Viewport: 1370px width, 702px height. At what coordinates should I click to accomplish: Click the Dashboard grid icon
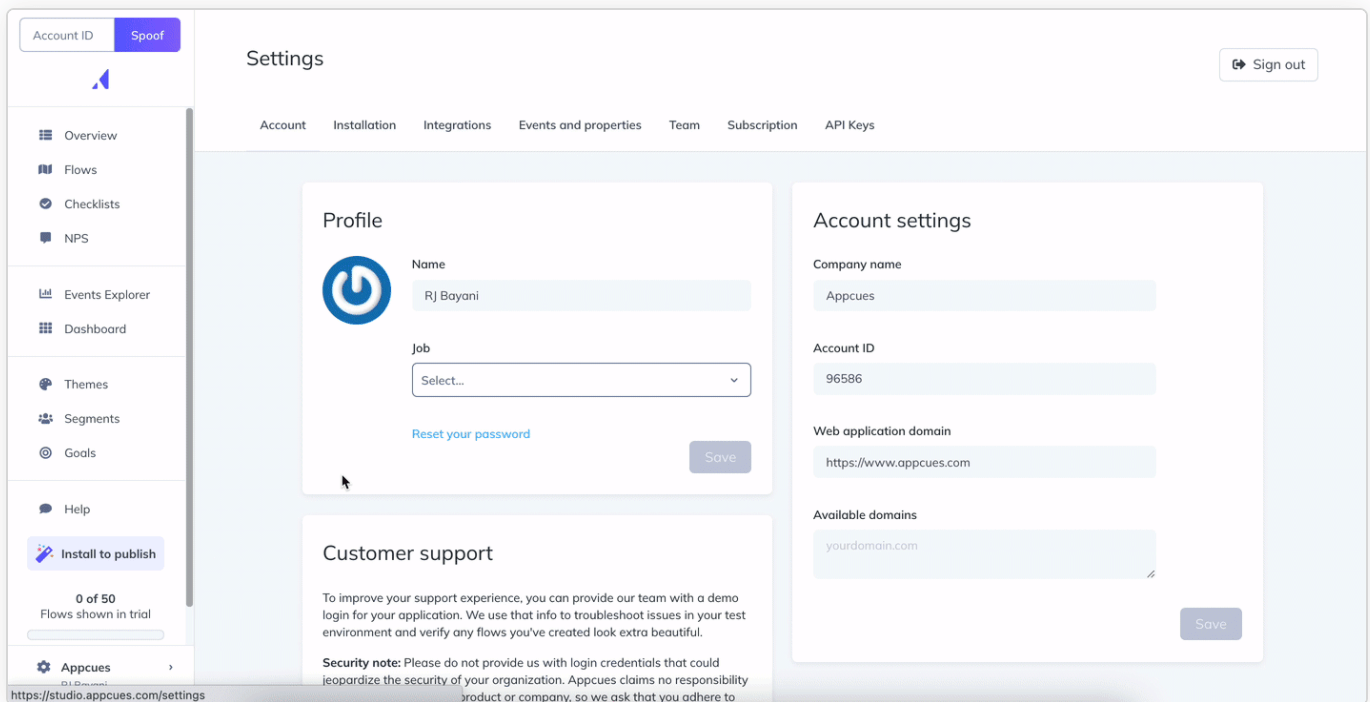click(x=45, y=328)
